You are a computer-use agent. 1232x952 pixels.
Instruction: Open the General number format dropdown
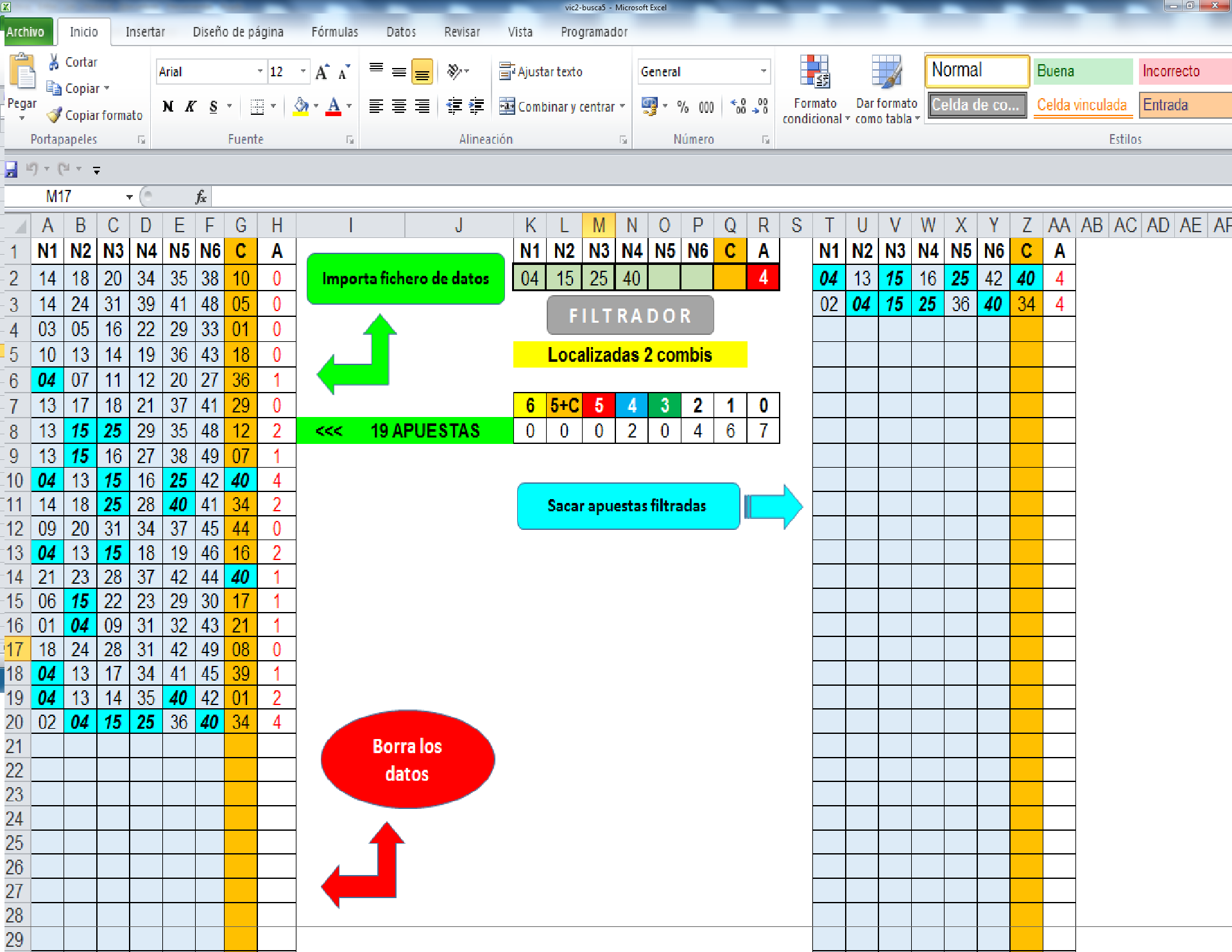click(x=763, y=71)
